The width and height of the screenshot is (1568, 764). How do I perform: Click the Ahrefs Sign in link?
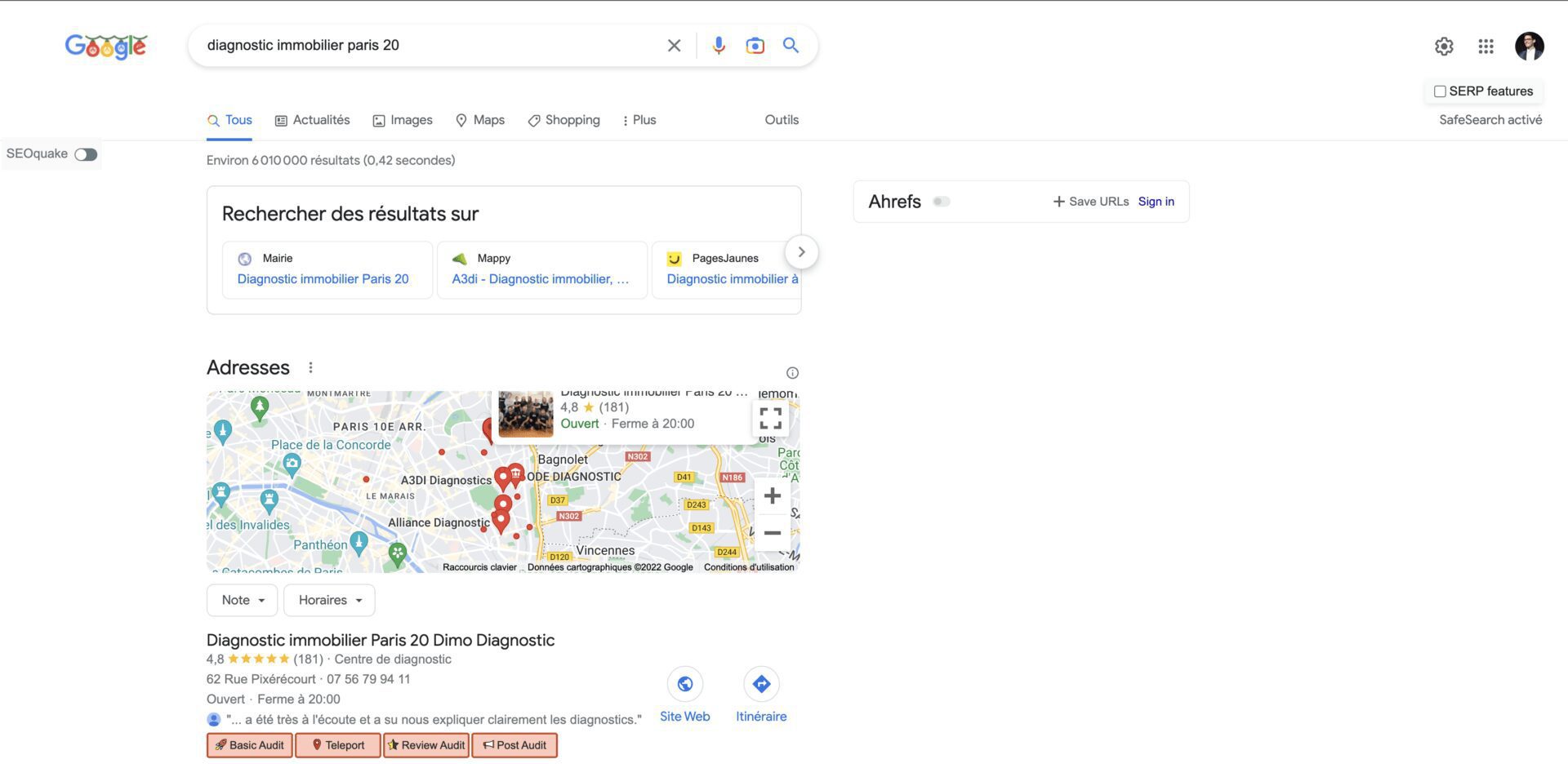(1156, 202)
